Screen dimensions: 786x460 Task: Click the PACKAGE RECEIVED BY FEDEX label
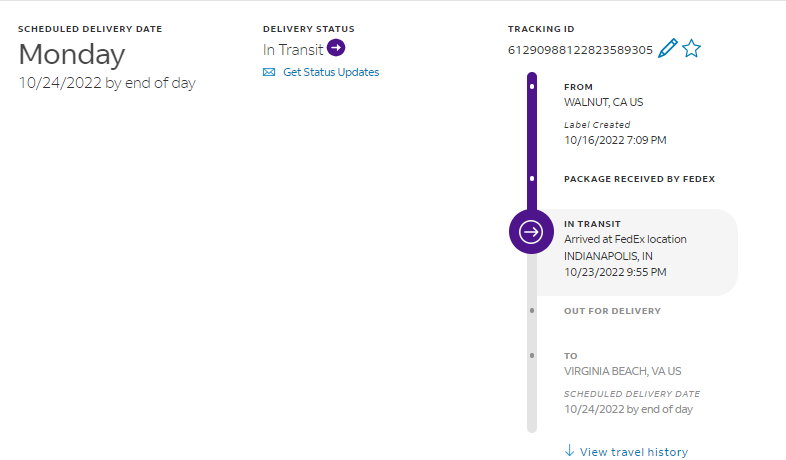639,179
